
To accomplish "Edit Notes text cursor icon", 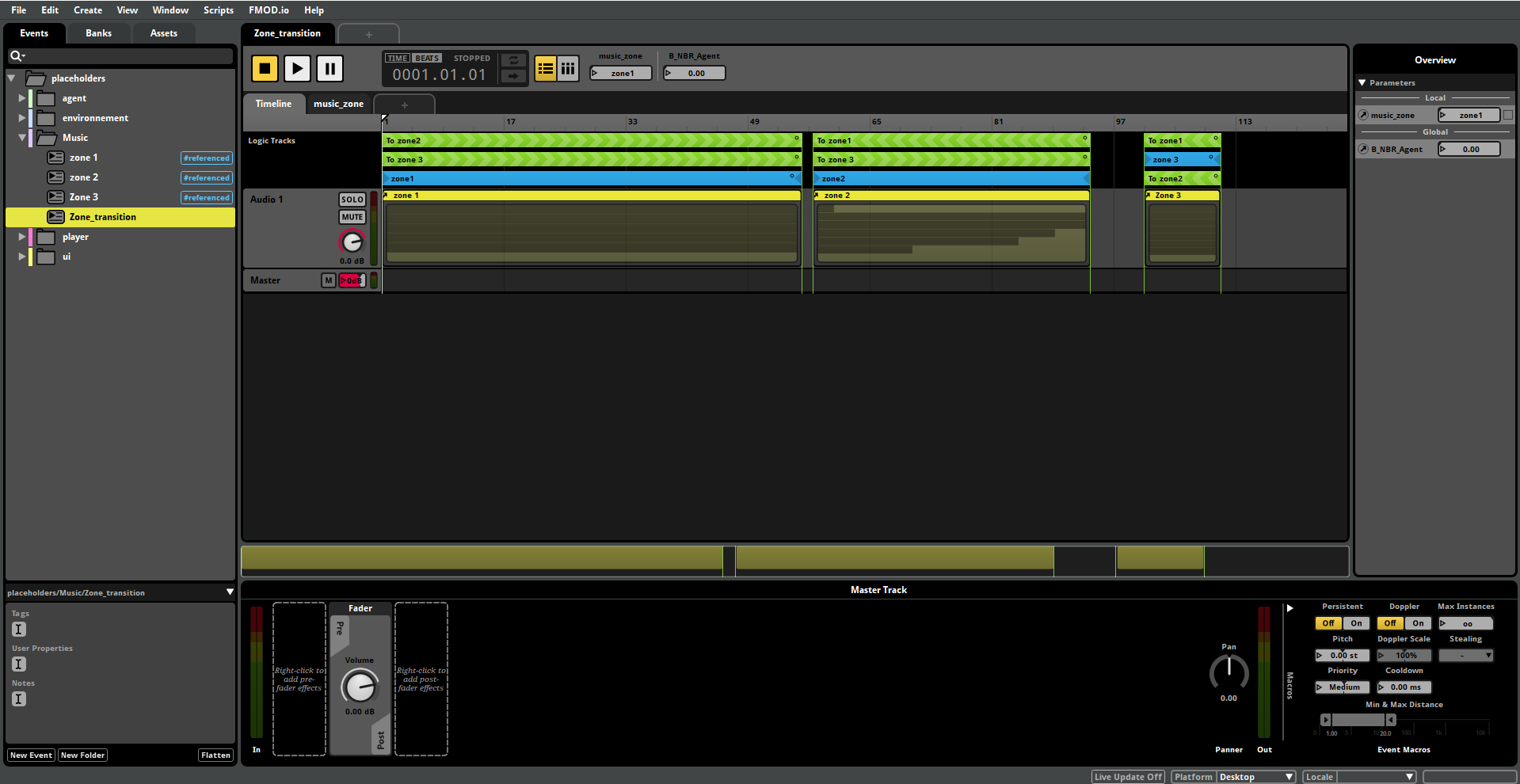I will 19,699.
